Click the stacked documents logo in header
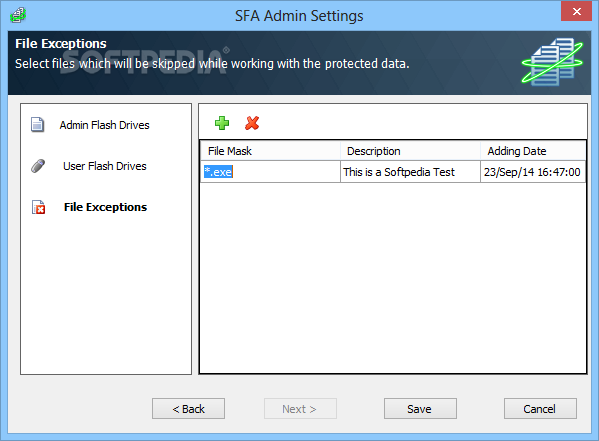Image resolution: width=599 pixels, height=441 pixels. 552,62
